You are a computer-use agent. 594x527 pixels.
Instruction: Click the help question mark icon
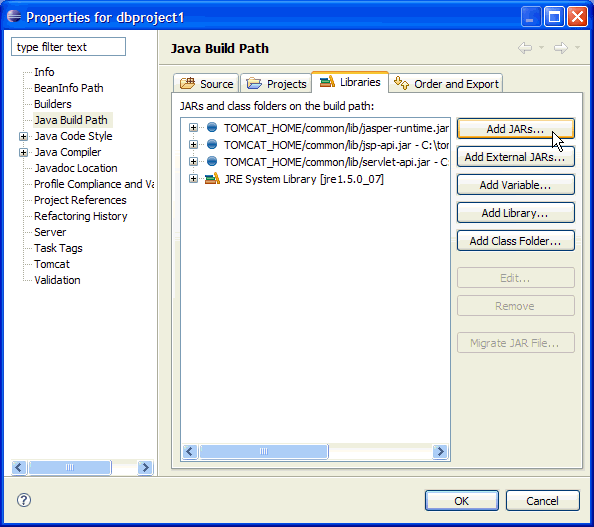(x=24, y=500)
